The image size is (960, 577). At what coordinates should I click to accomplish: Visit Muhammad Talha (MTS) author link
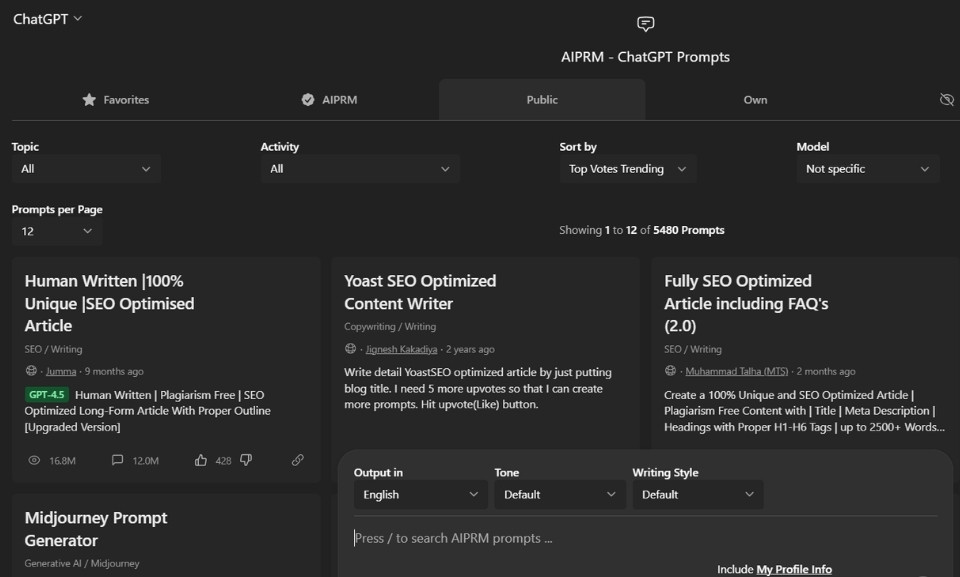point(737,371)
